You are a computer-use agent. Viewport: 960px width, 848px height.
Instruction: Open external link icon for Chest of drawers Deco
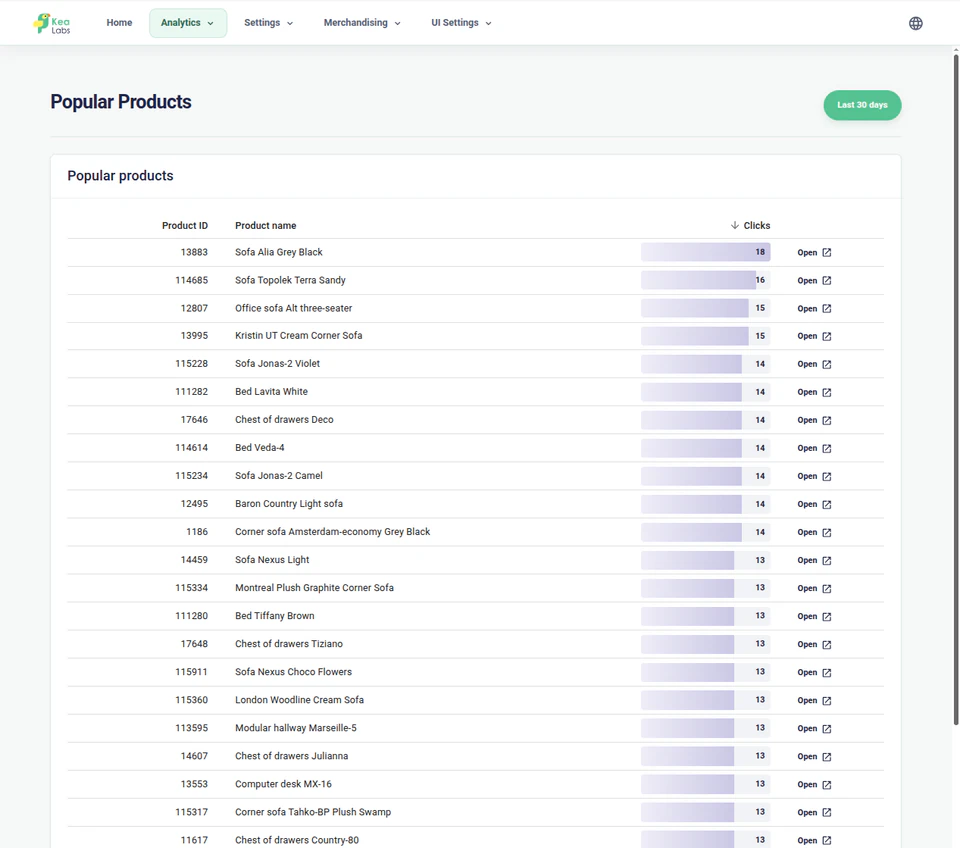827,421
